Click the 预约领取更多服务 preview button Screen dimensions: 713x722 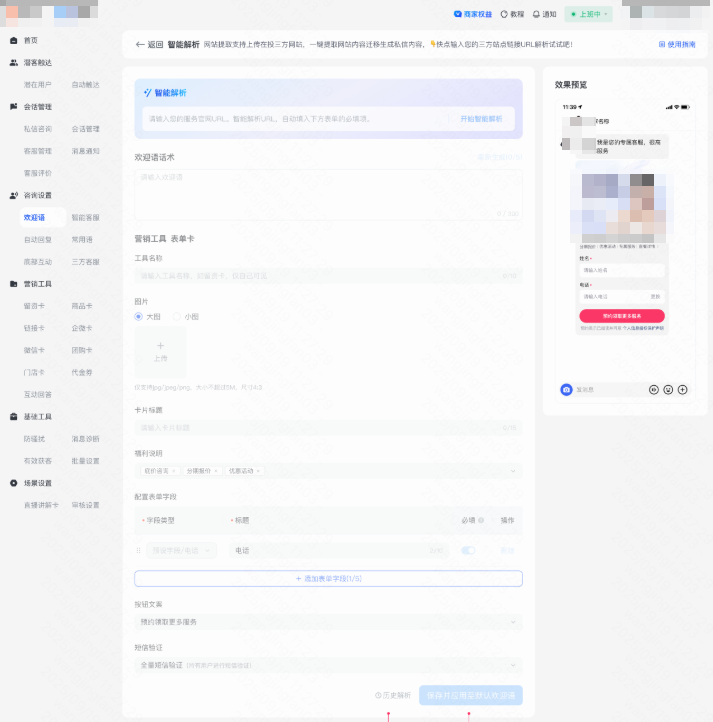622,316
